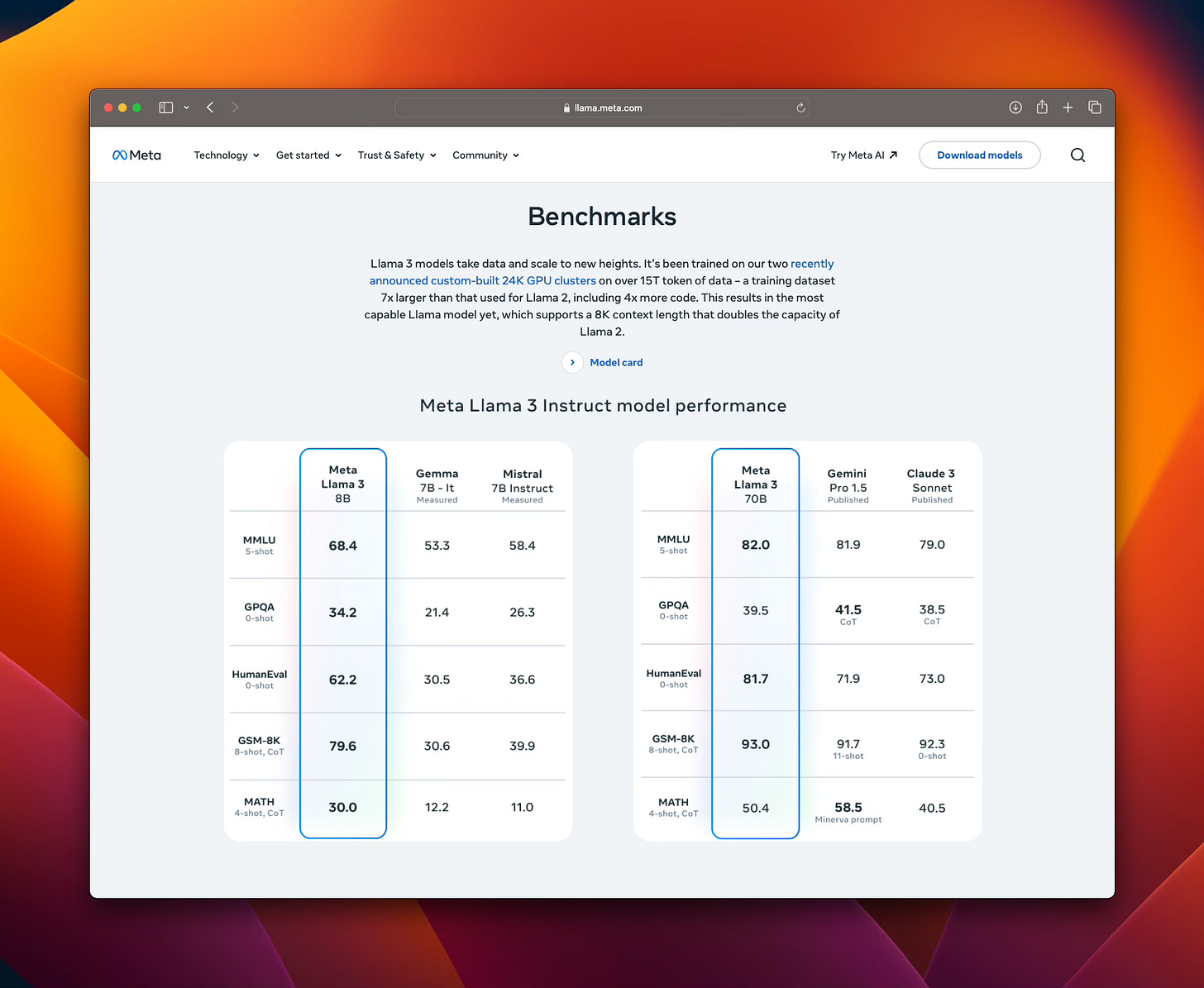Click the 92.3 0-shot score
The height and width of the screenshot is (988, 1204).
click(932, 748)
